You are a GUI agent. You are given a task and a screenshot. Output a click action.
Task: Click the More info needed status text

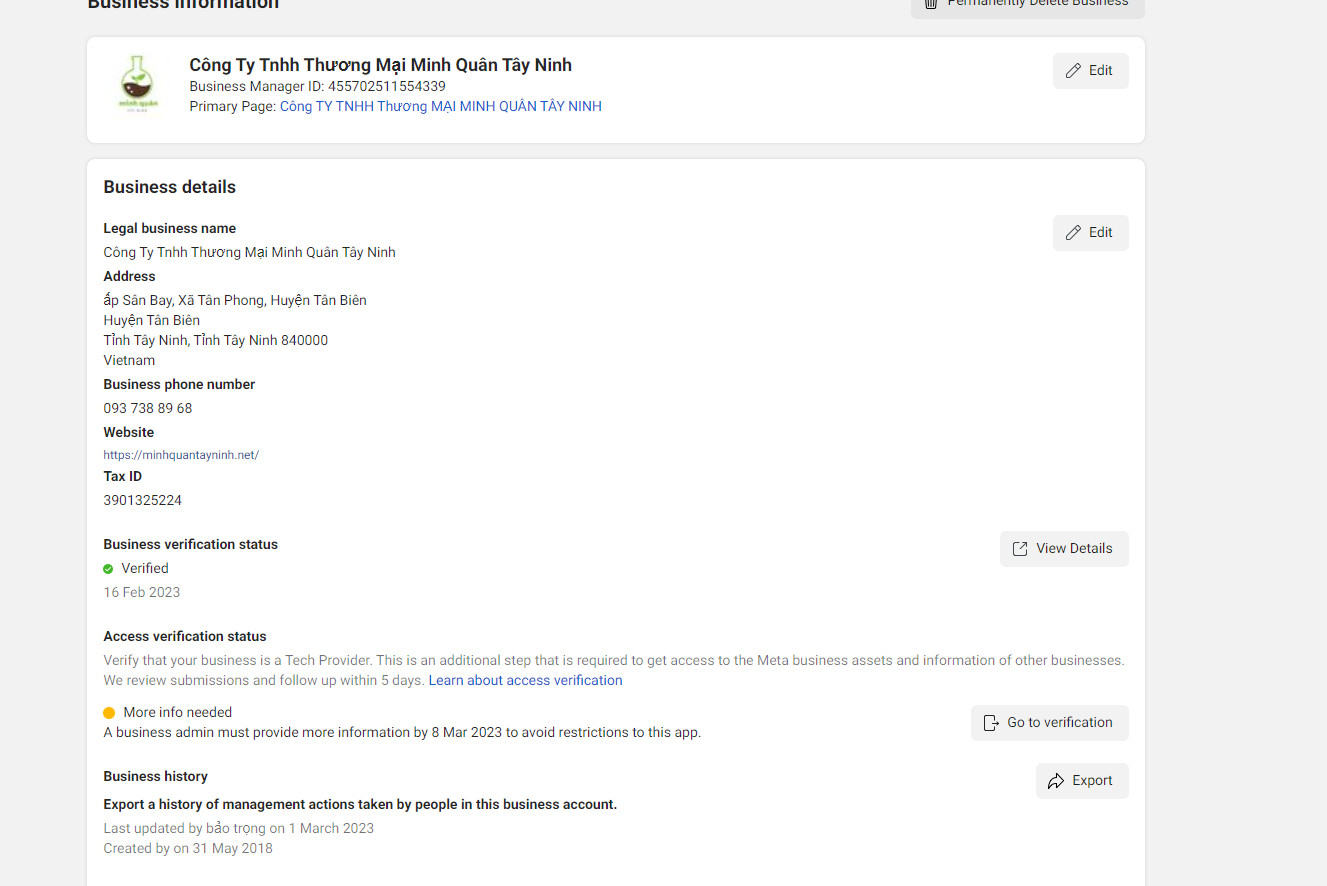(x=178, y=713)
